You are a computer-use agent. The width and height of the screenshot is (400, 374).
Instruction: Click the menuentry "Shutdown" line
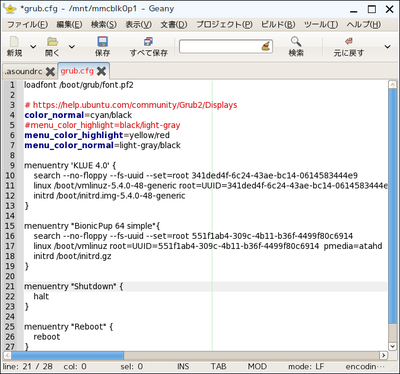tap(74, 286)
